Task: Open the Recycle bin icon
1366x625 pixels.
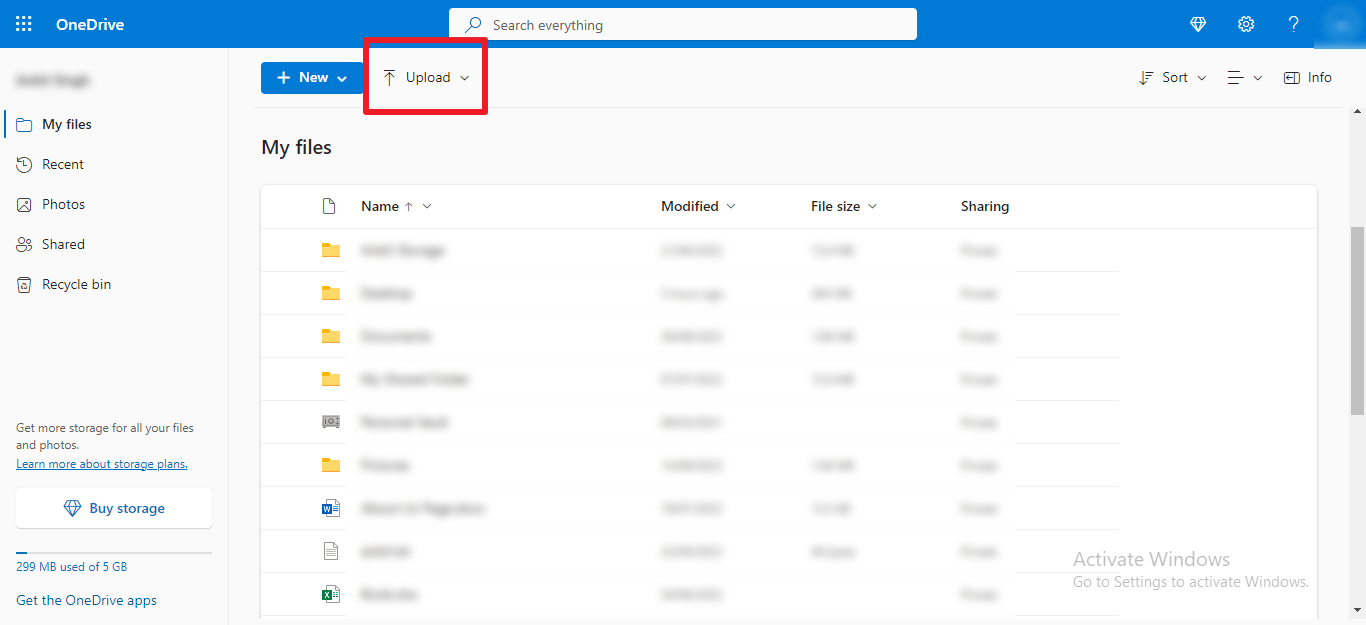Action: [x=25, y=283]
